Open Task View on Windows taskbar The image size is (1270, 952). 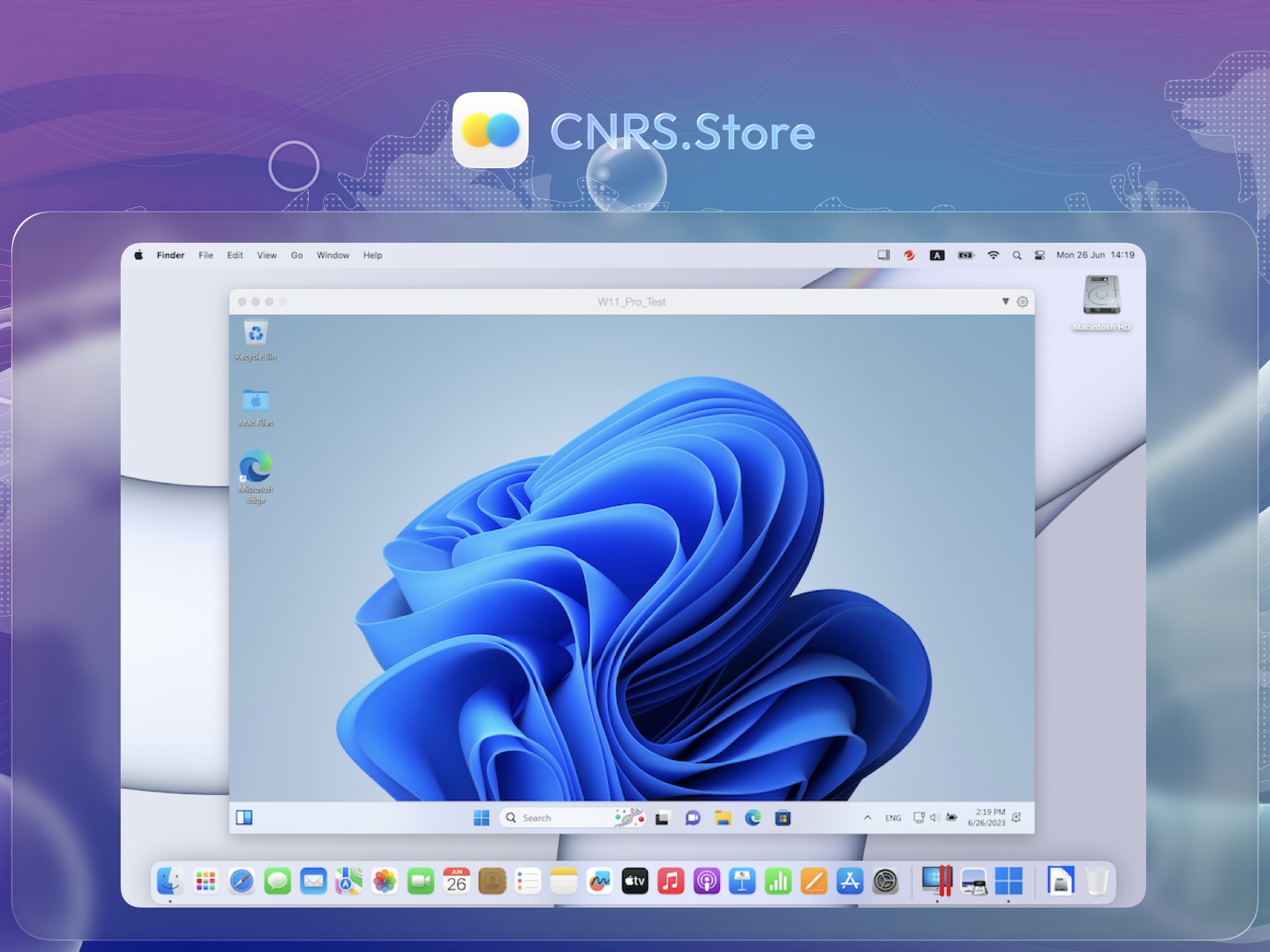(662, 818)
